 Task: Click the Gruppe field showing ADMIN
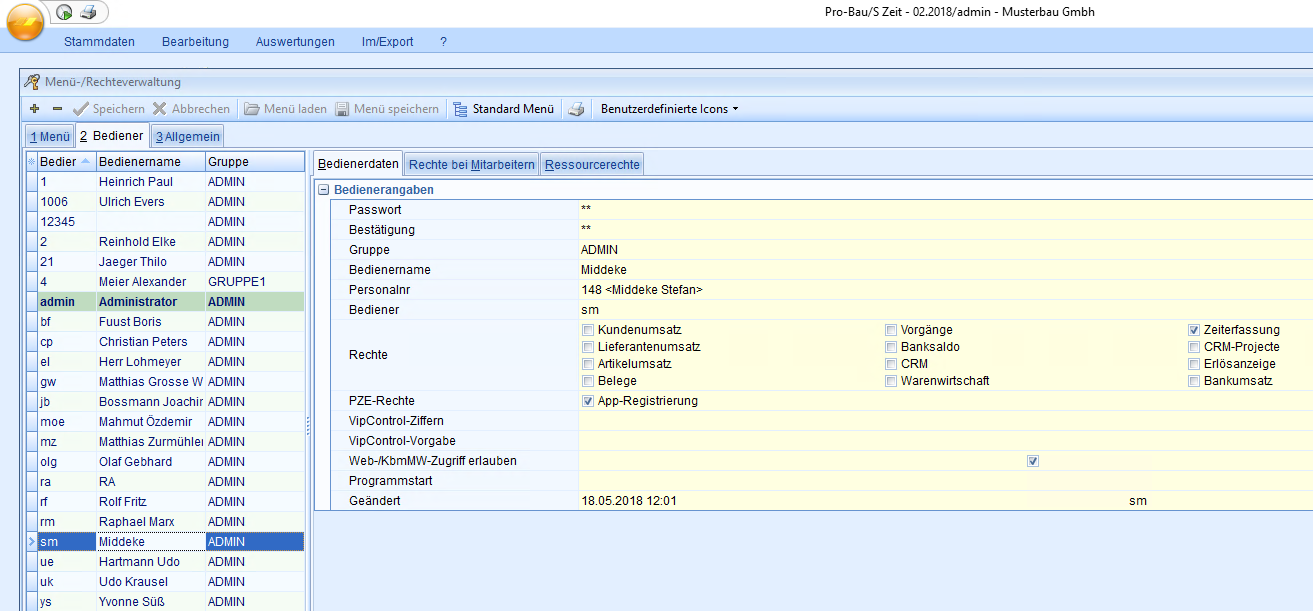click(900, 250)
